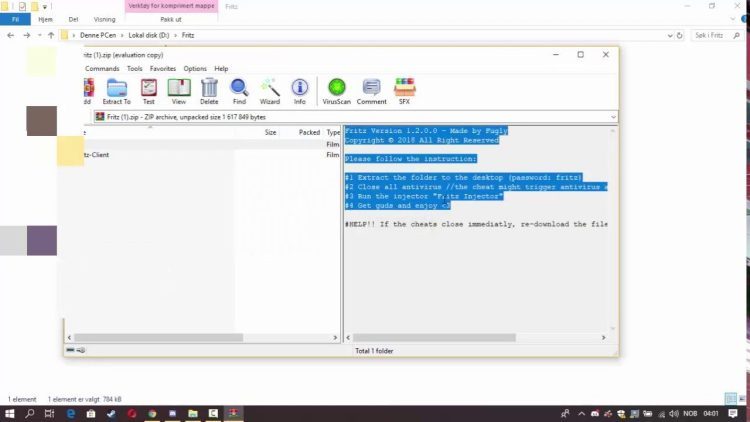
Task: Open Quick Access Toolbar customize dropdown
Action: coord(44,7)
